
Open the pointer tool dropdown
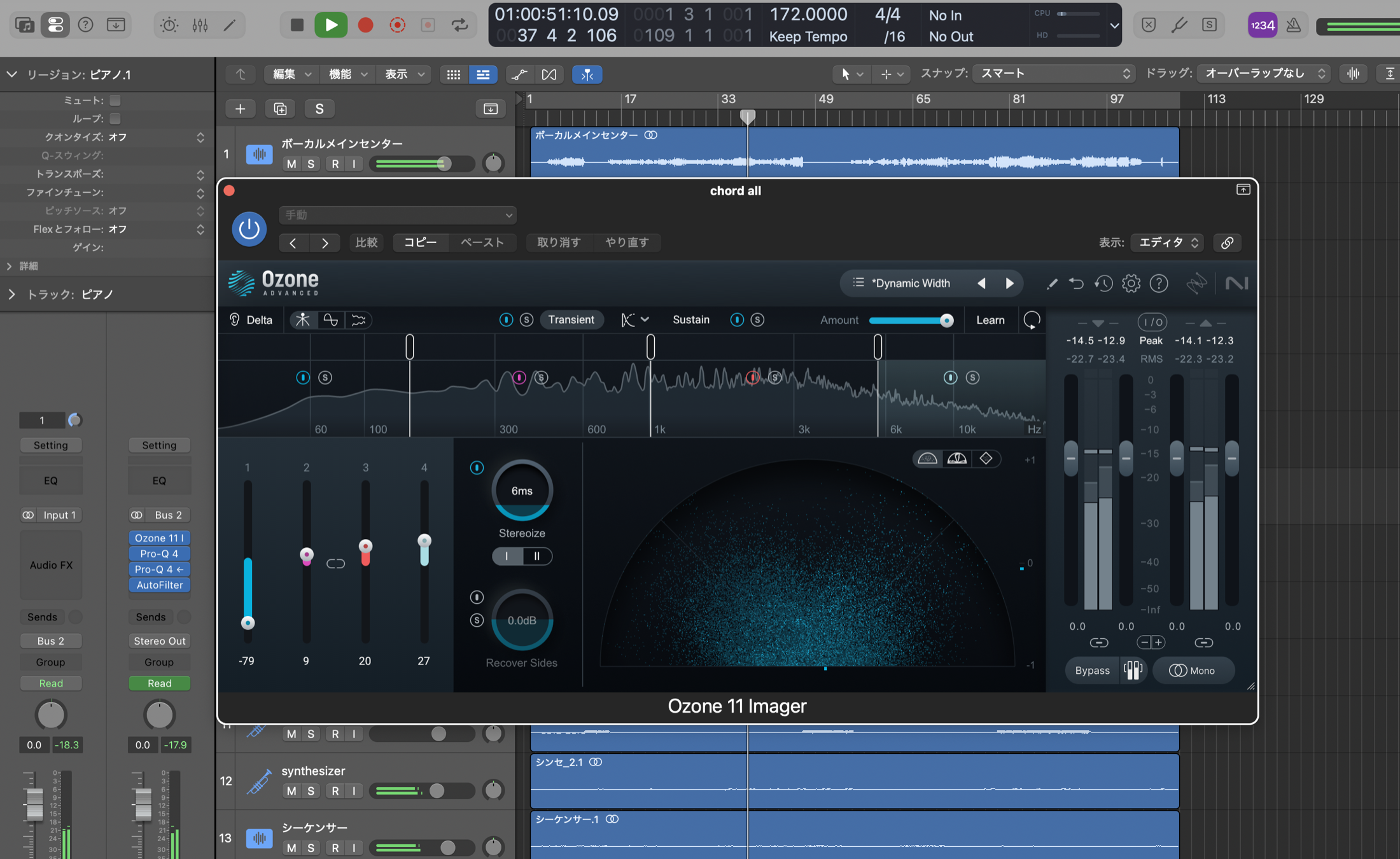click(x=851, y=74)
